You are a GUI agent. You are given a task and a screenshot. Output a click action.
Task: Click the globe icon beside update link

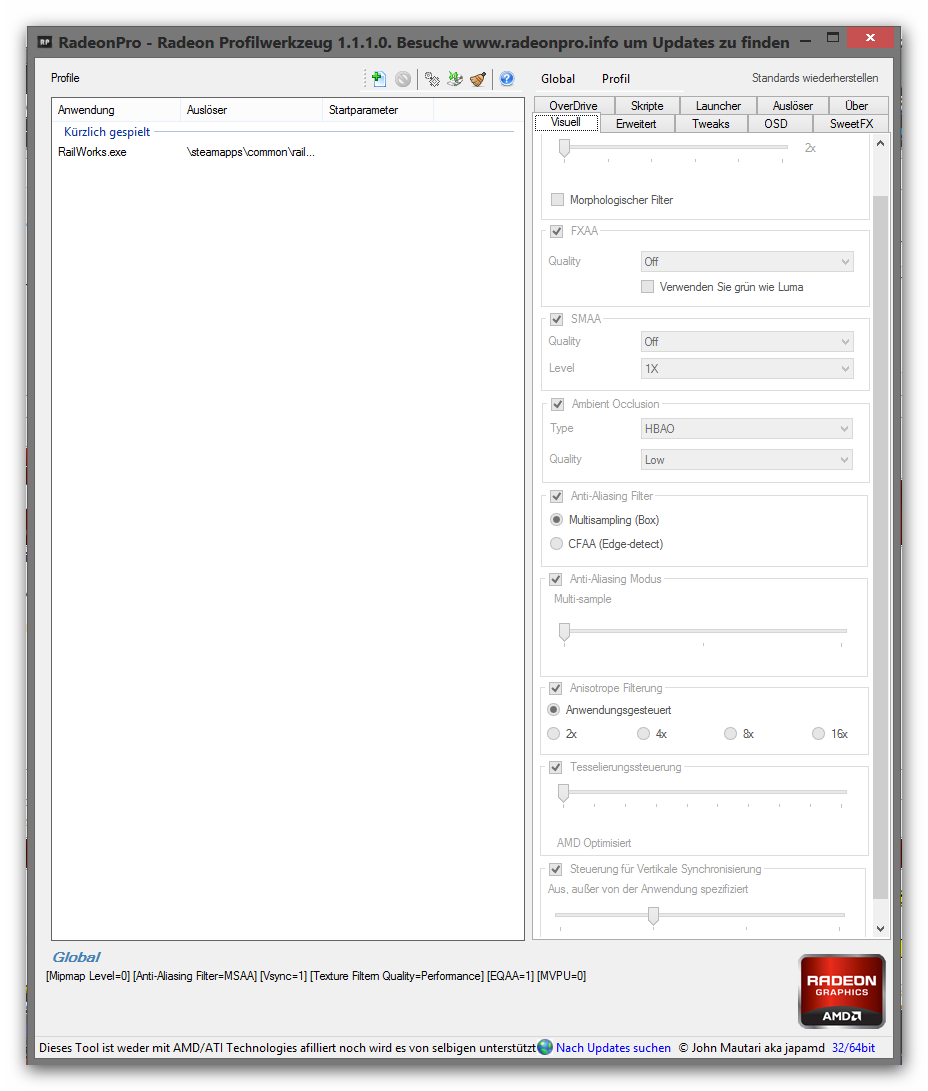[545, 1046]
